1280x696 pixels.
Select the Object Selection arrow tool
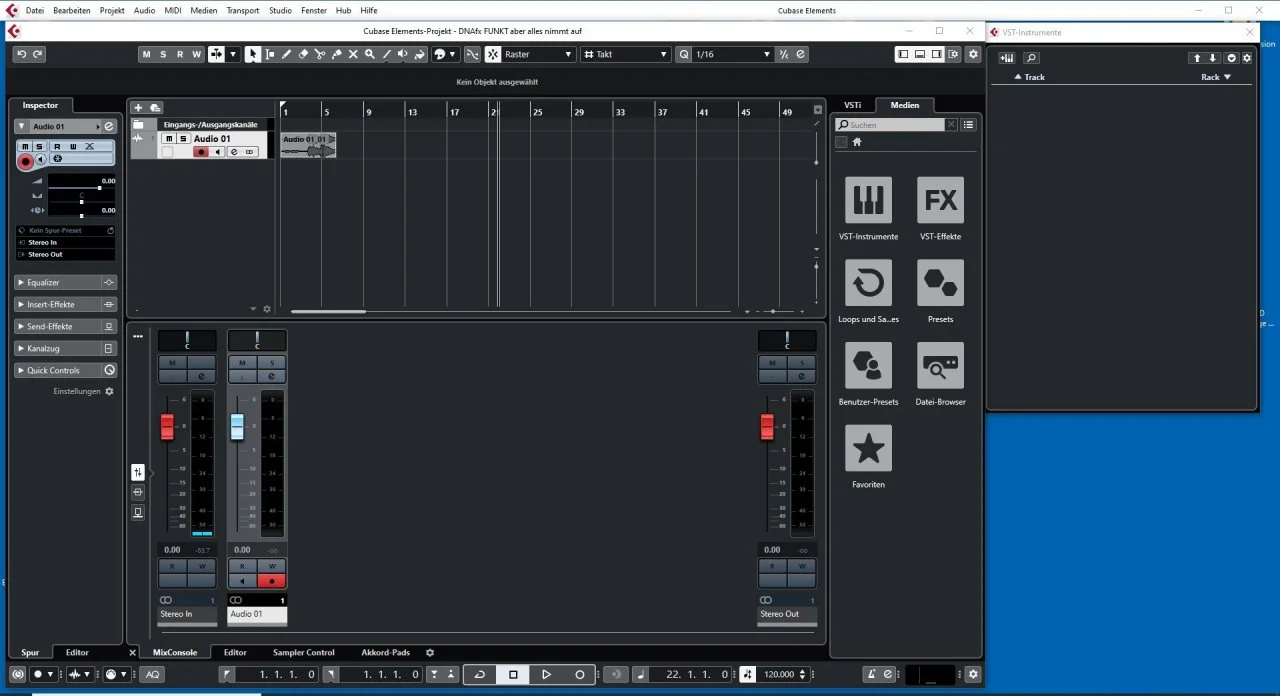[253, 54]
